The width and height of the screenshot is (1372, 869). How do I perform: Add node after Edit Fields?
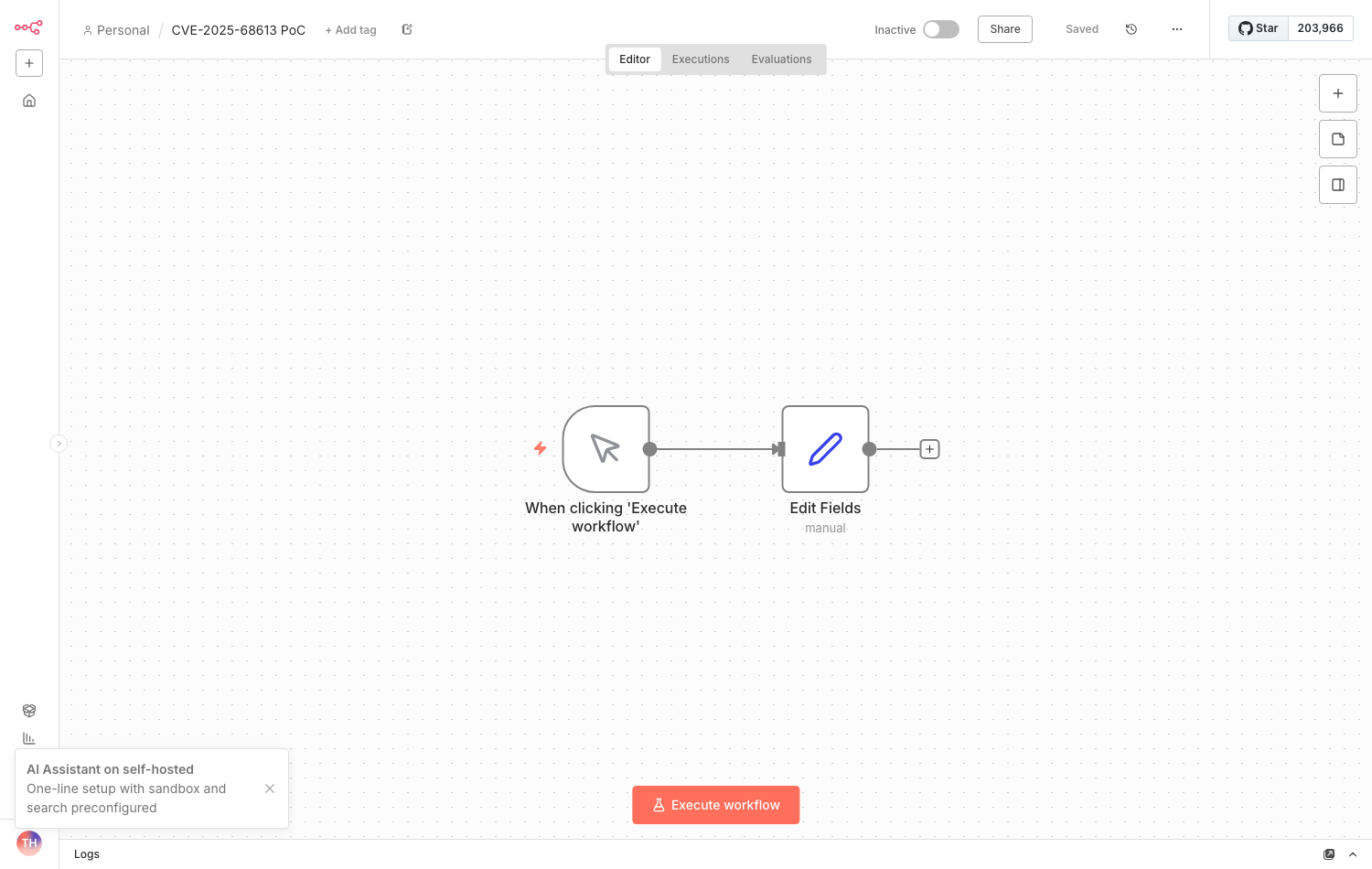929,449
